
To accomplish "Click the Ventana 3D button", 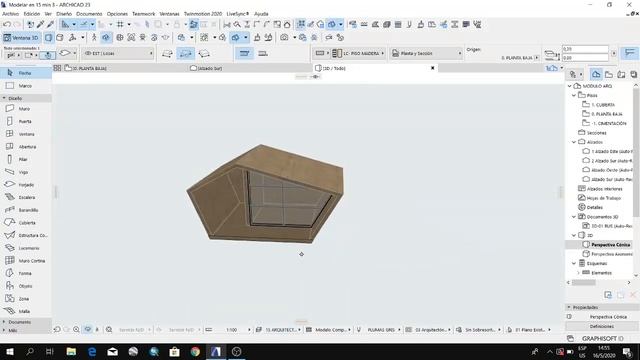I will click(x=21, y=38).
